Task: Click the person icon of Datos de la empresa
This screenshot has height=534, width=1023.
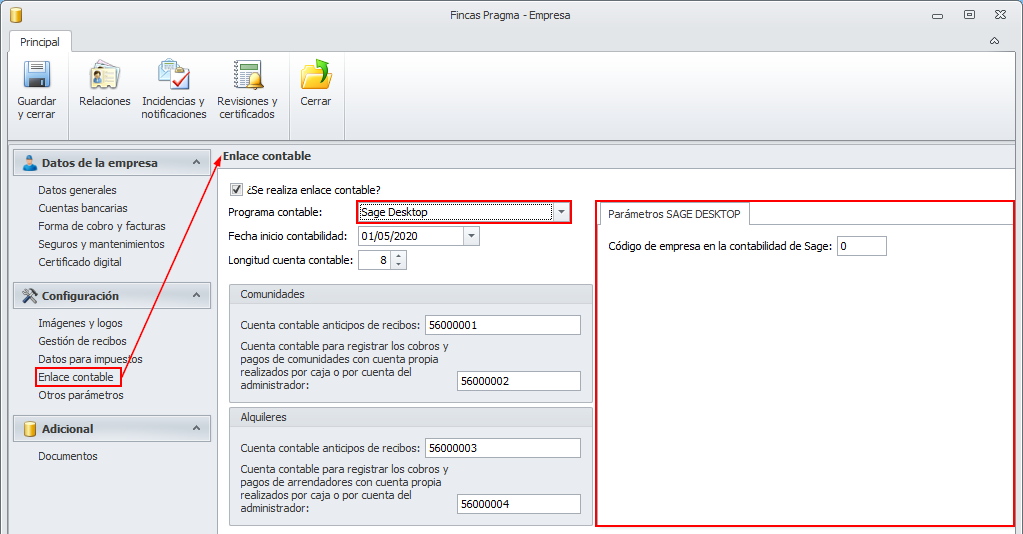Action: (x=29, y=163)
